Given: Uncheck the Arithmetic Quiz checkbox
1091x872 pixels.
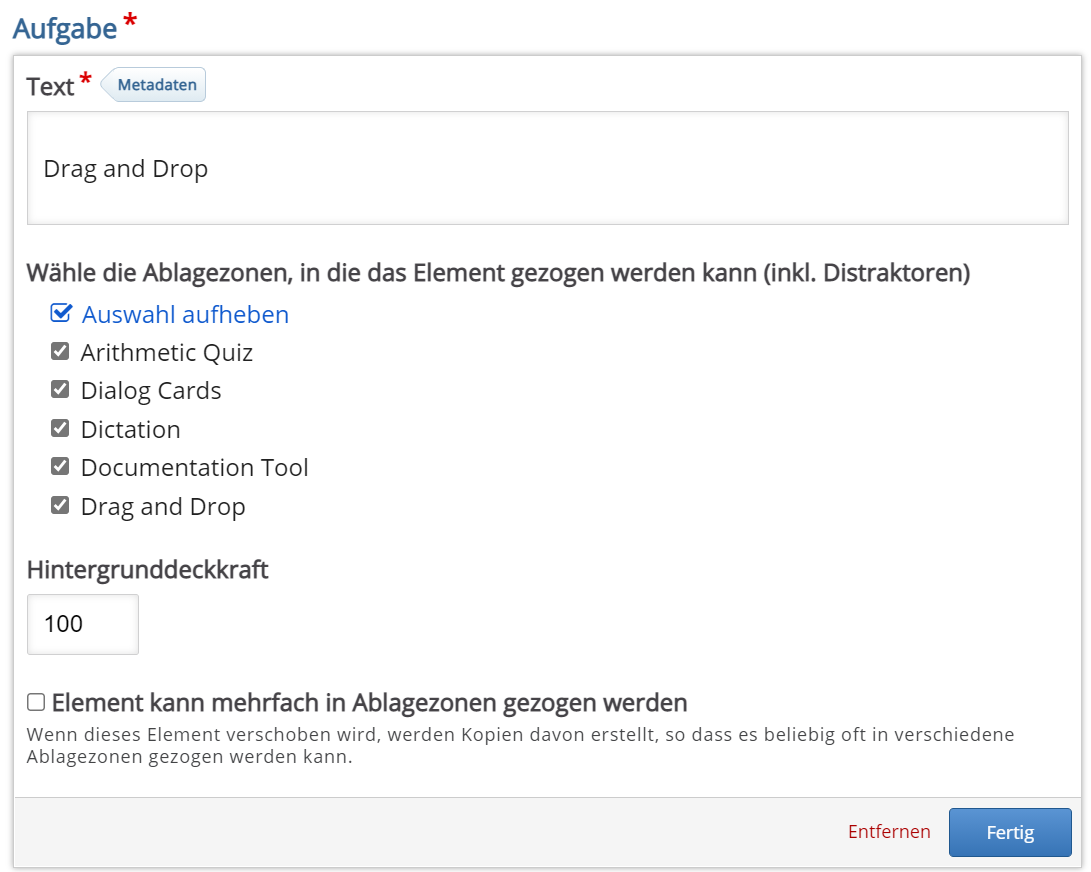Looking at the screenshot, I should click(60, 352).
